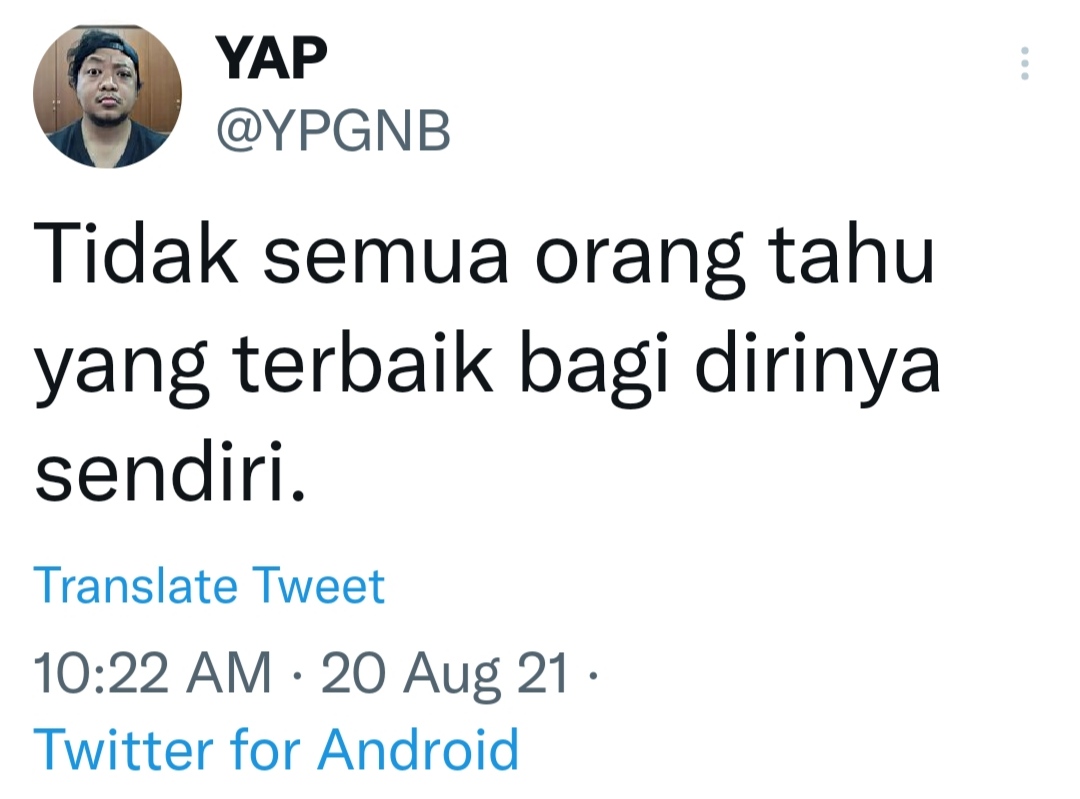
Task: Click the 10:22 AM timestamp
Action: (152, 672)
